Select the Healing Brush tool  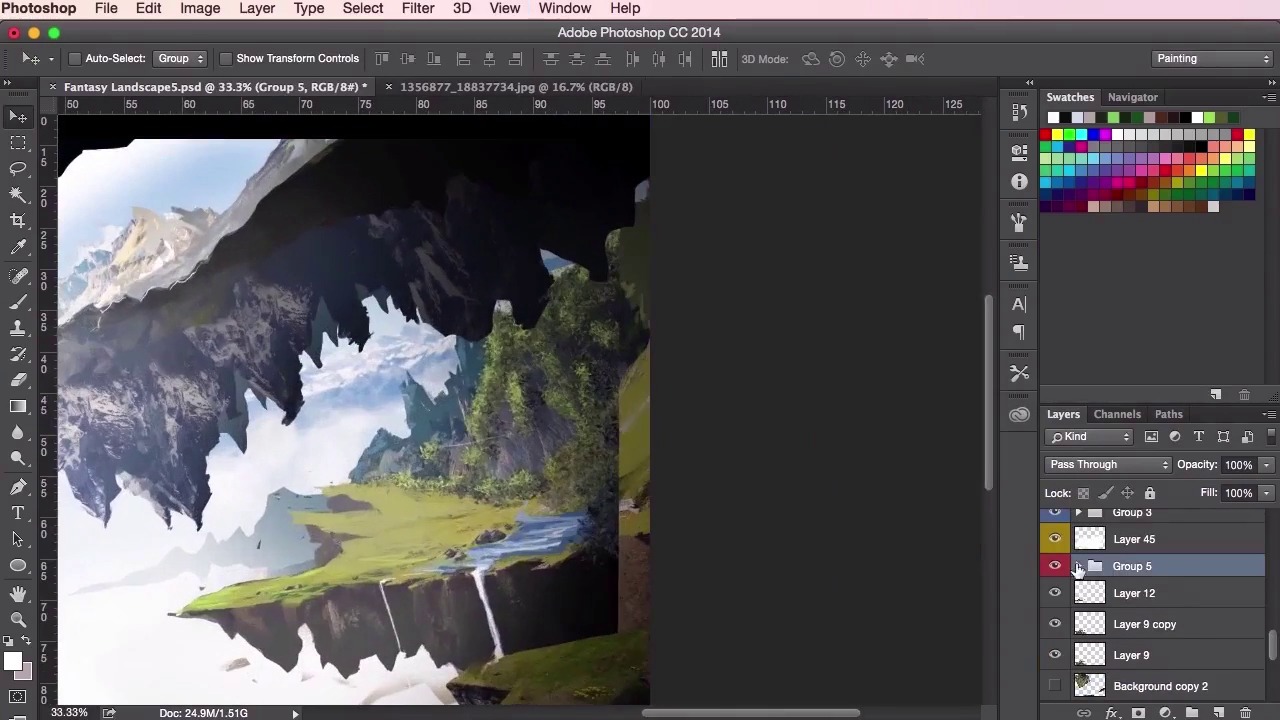(x=18, y=276)
